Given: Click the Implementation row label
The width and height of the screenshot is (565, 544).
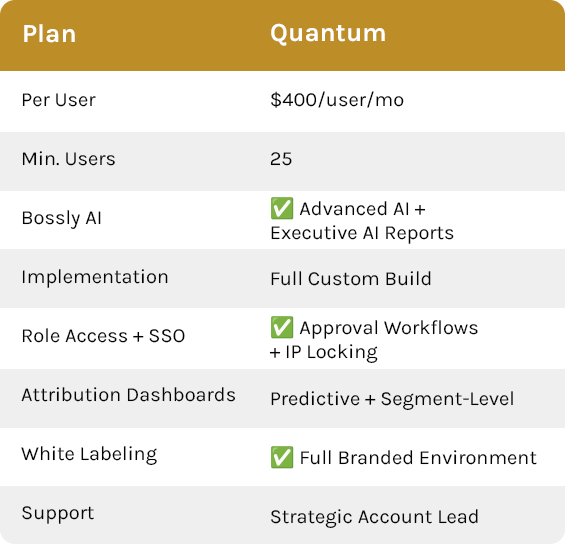Looking at the screenshot, I should [95, 277].
